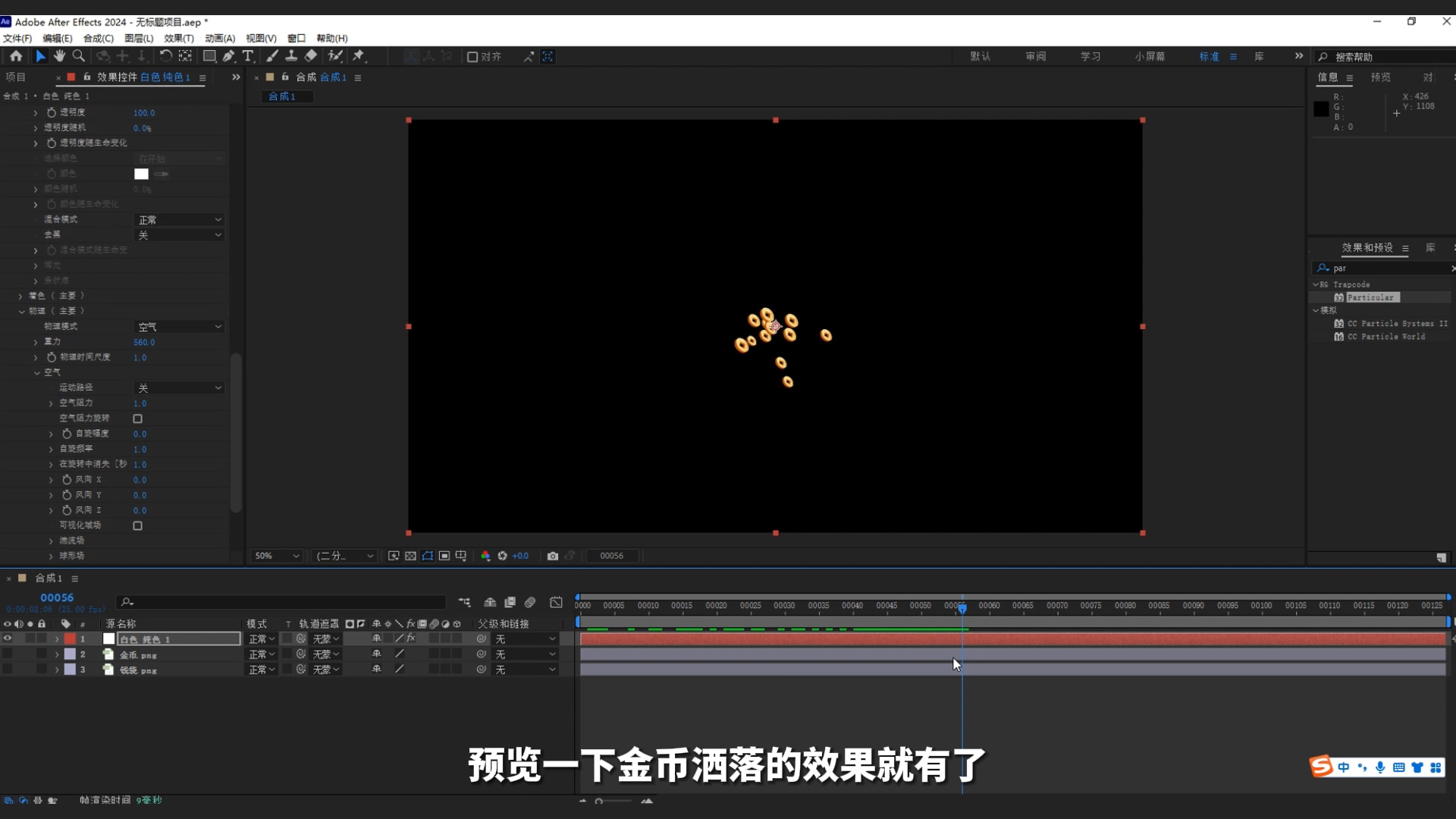Select the Zoom tool

[79, 55]
